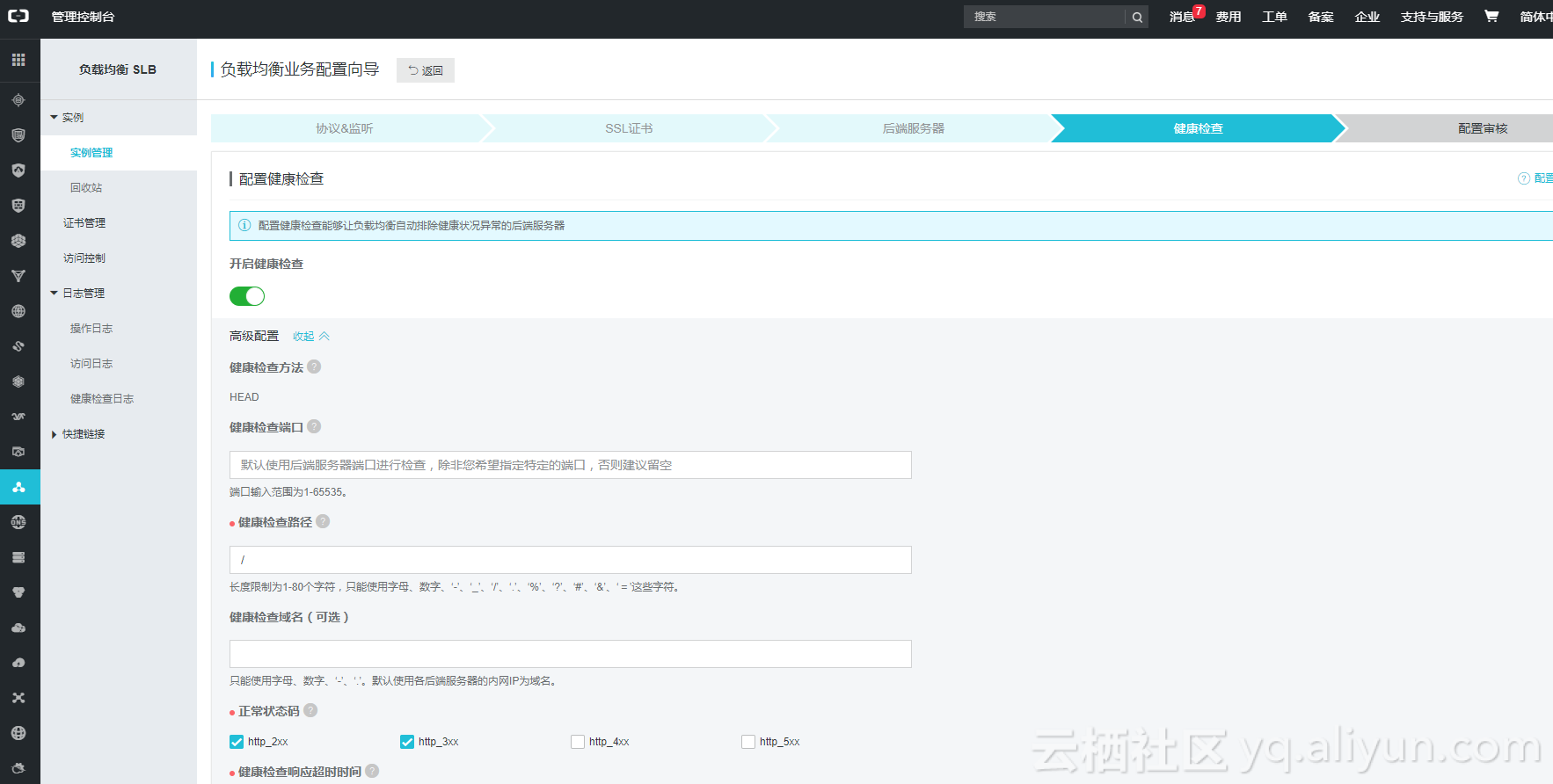Click help icon next to 健康检查端口
The width and height of the screenshot is (1553, 784).
click(x=314, y=426)
